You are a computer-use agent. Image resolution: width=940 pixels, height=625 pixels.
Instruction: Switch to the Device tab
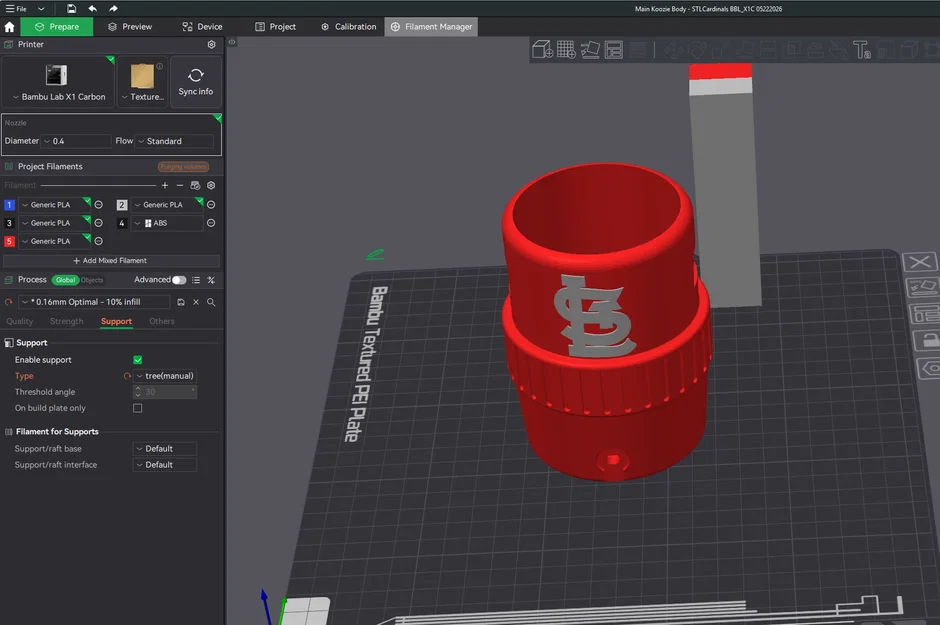(203, 27)
